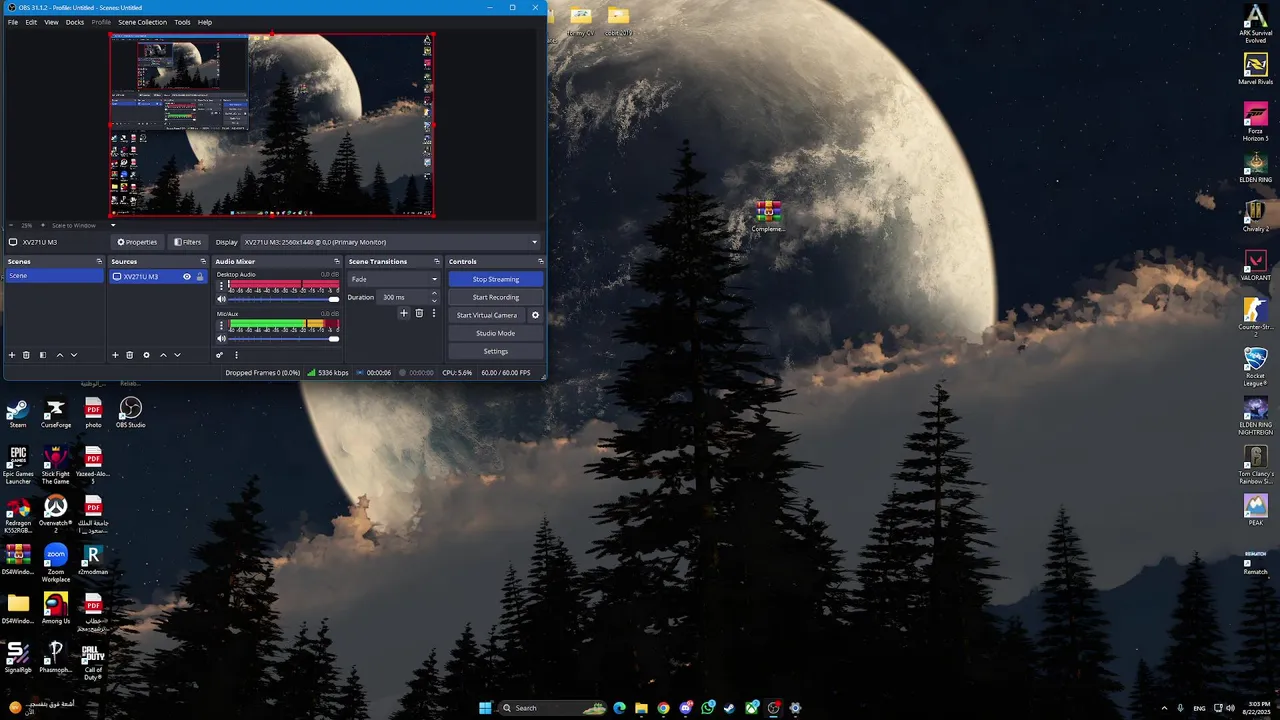This screenshot has height=720, width=1280.
Task: Open the Zoom Workplace desktop shortcut
Action: click(55, 563)
